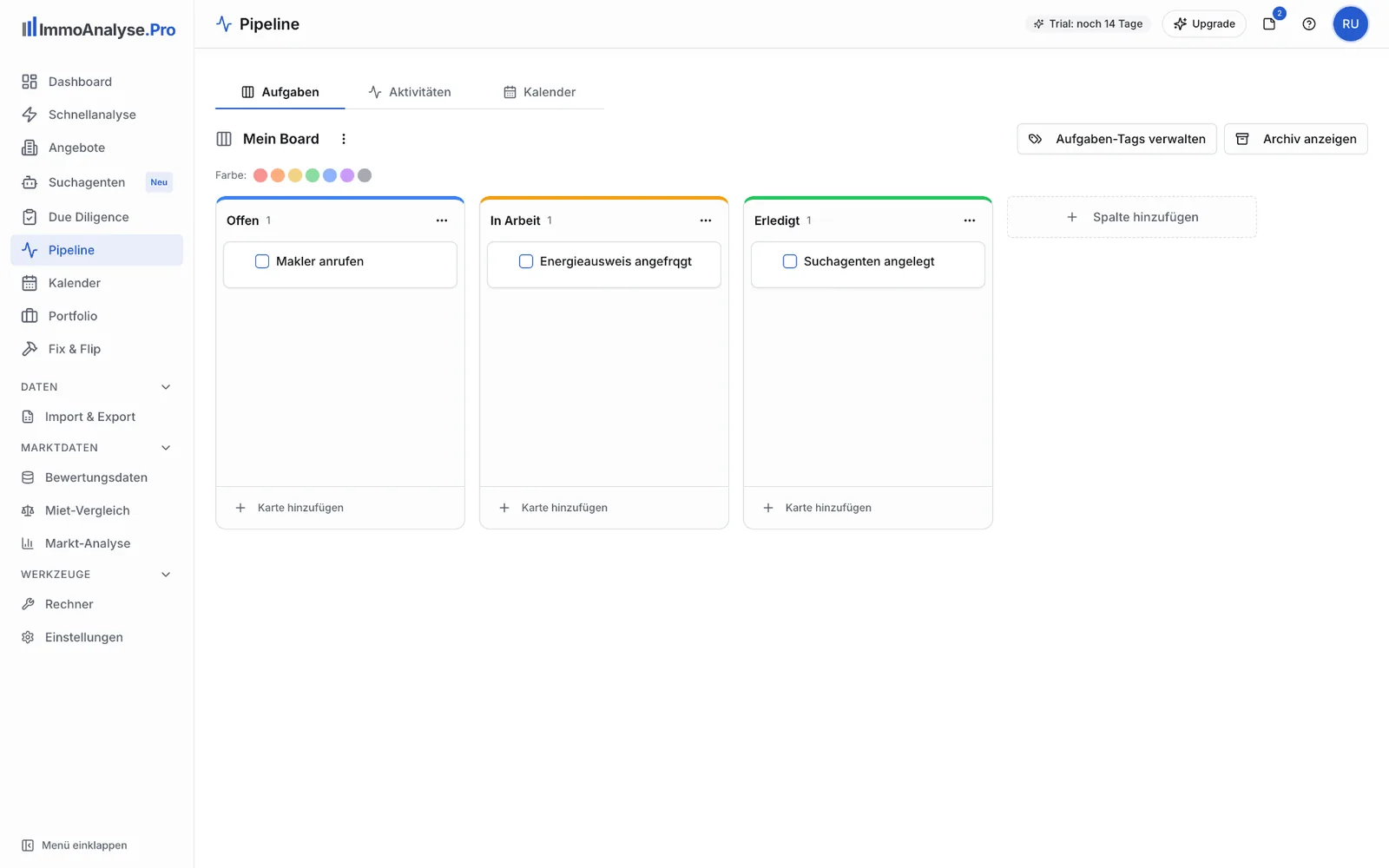Pick the red board color swatch

[260, 175]
